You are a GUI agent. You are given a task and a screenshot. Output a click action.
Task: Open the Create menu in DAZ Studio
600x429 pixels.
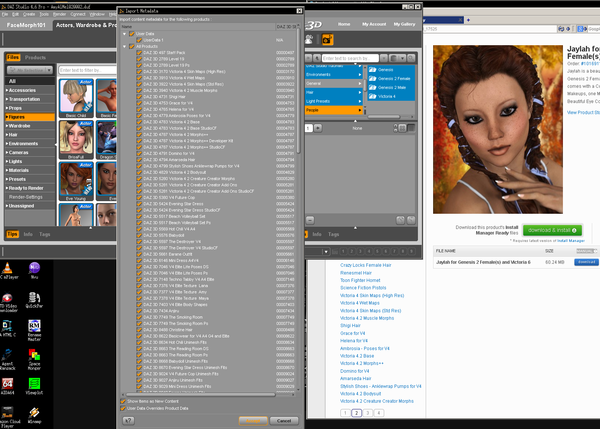pyautogui.click(x=29, y=14)
